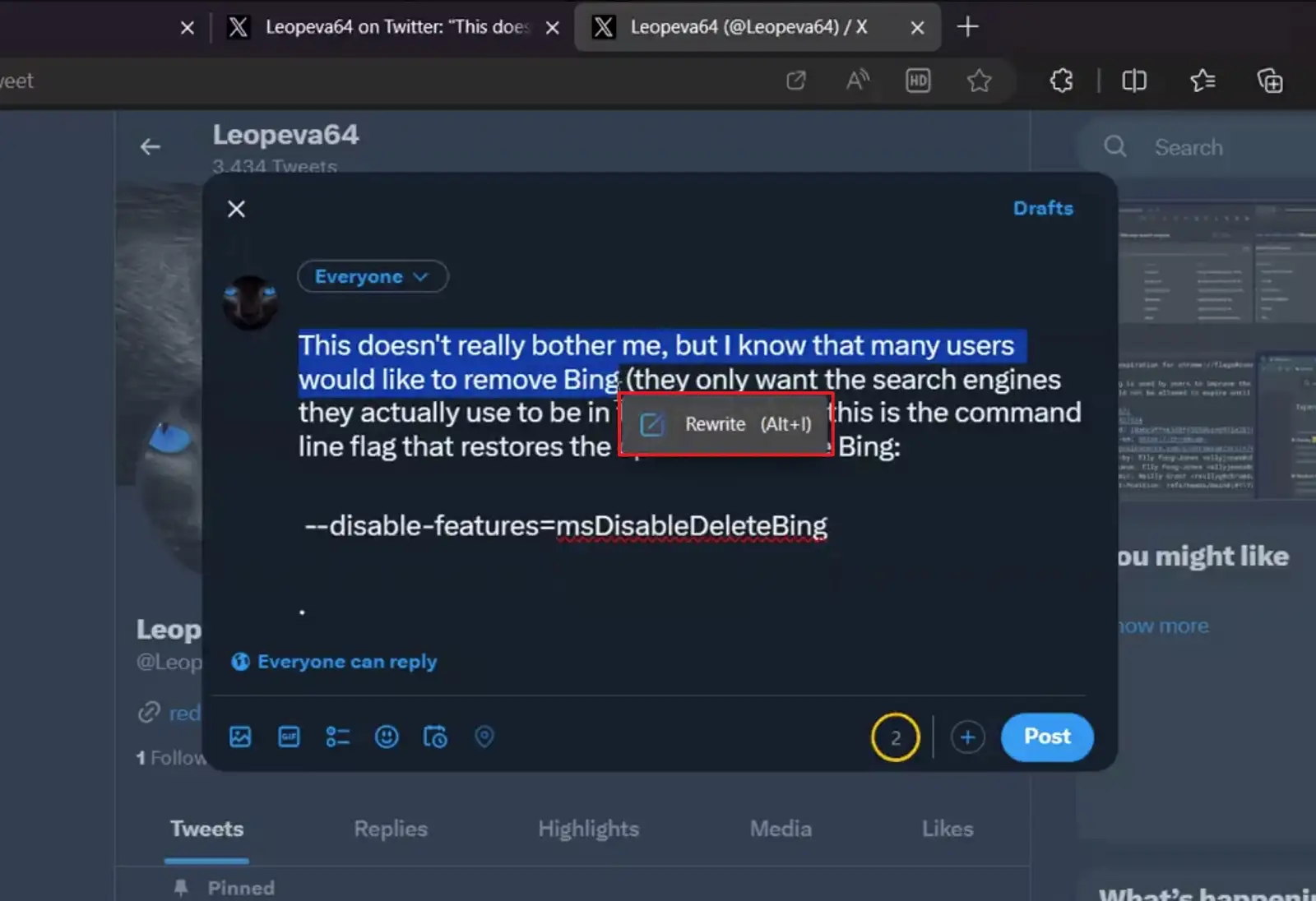Click the Following count on profile
Screen dimensions: 1316x901
170,758
